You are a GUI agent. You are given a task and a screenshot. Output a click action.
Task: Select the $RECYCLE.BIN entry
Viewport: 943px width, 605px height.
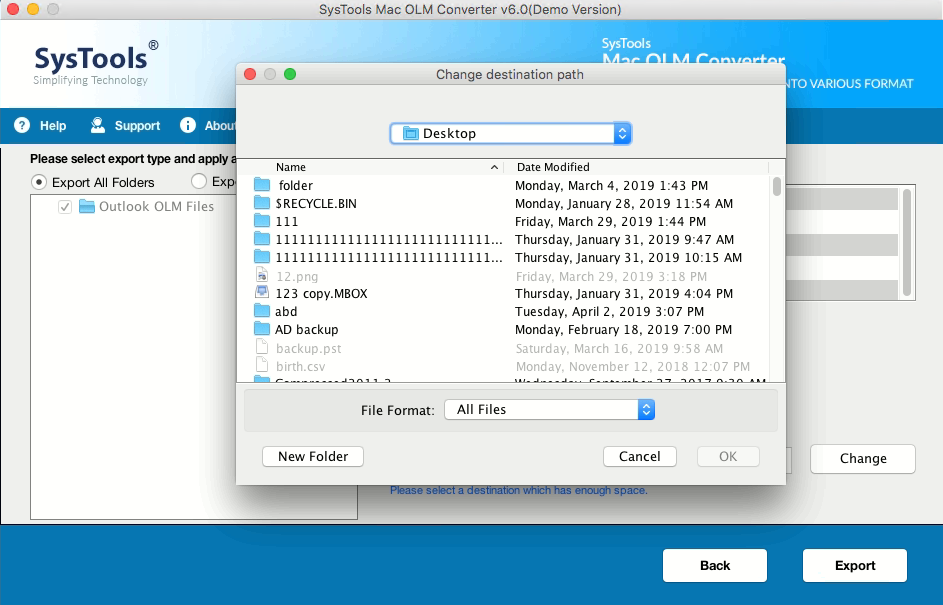tap(316, 203)
